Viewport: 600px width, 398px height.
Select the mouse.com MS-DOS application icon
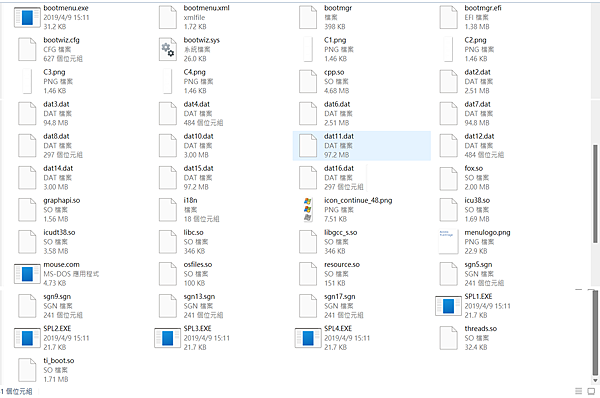pyautogui.click(x=27, y=274)
